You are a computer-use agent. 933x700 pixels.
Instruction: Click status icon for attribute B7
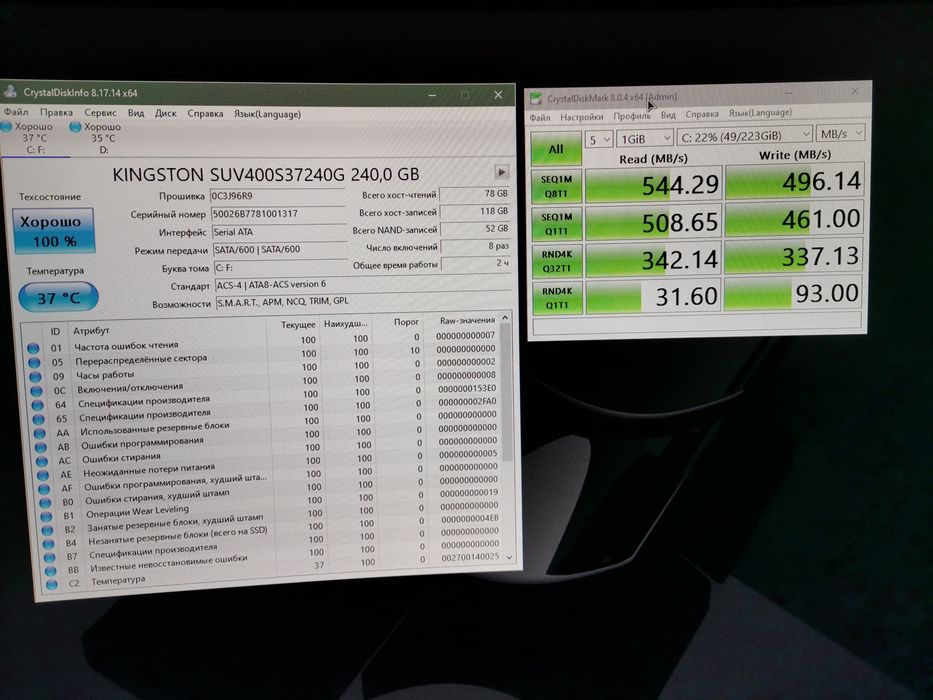[50, 557]
